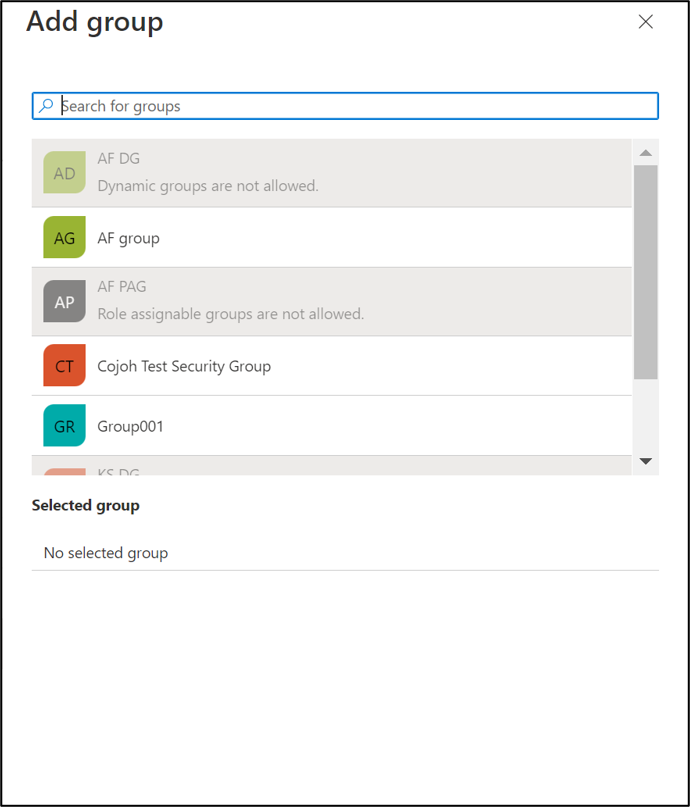Click the No selected group text
690x807 pixels.
(104, 552)
